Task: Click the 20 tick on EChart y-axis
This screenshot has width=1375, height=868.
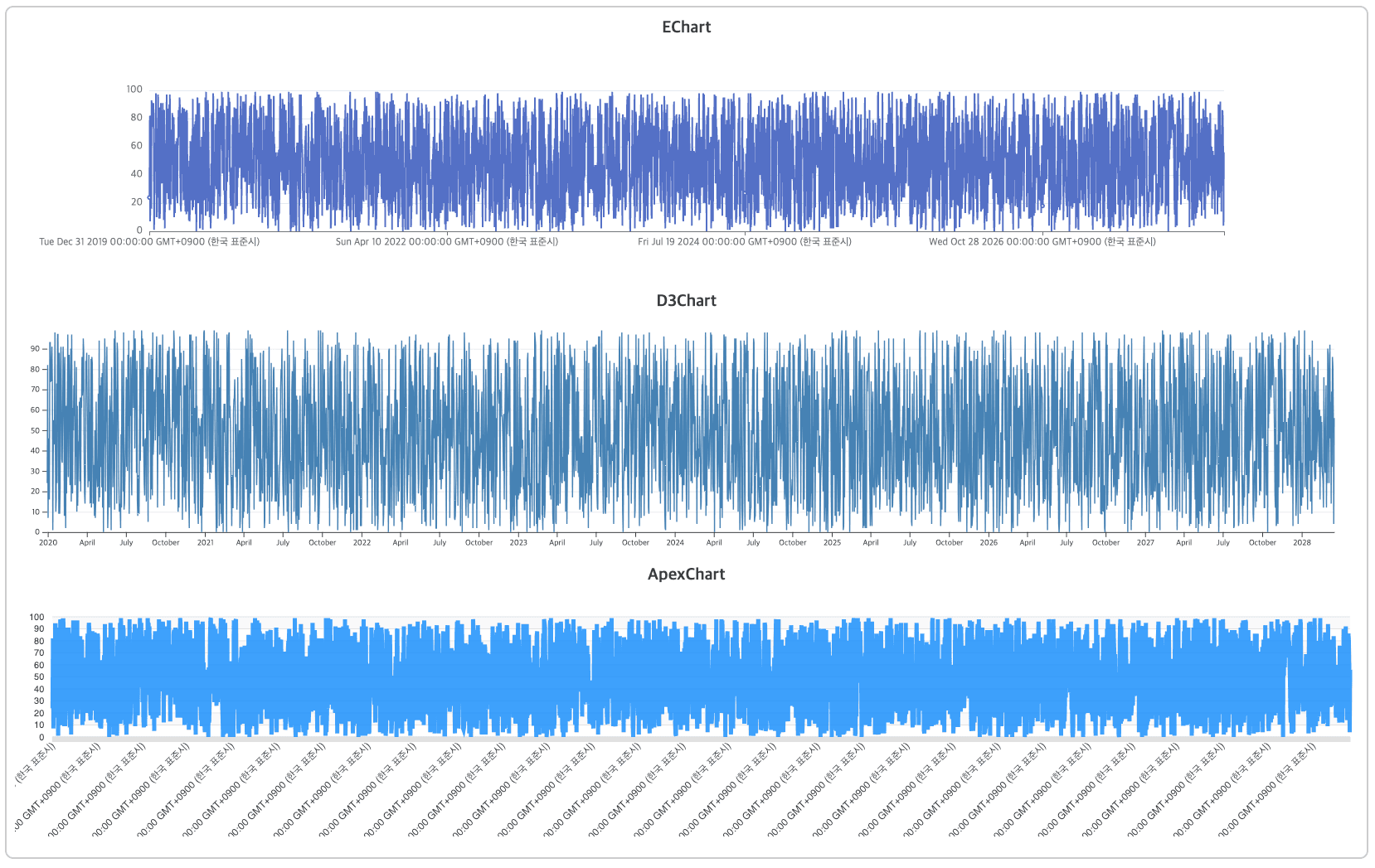Action: 136,202
